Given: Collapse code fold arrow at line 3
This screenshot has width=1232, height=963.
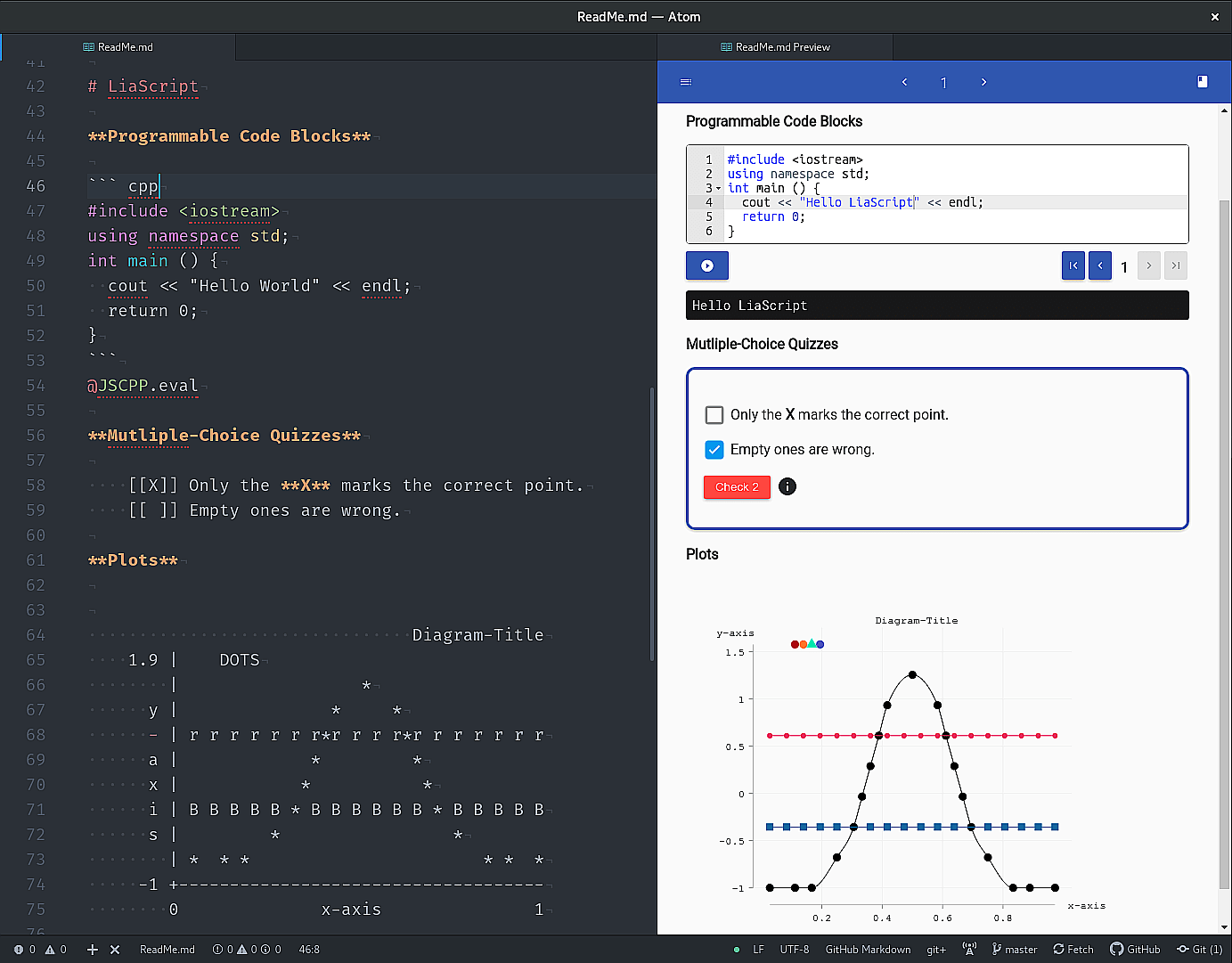Looking at the screenshot, I should [x=719, y=188].
